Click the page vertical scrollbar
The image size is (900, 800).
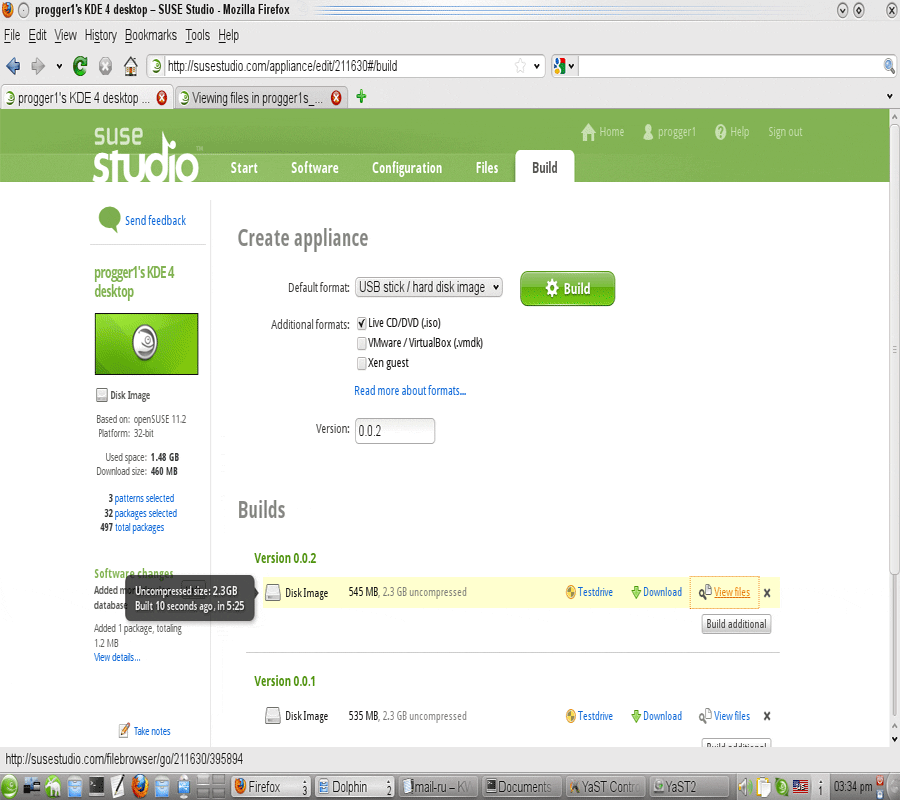coord(894,350)
